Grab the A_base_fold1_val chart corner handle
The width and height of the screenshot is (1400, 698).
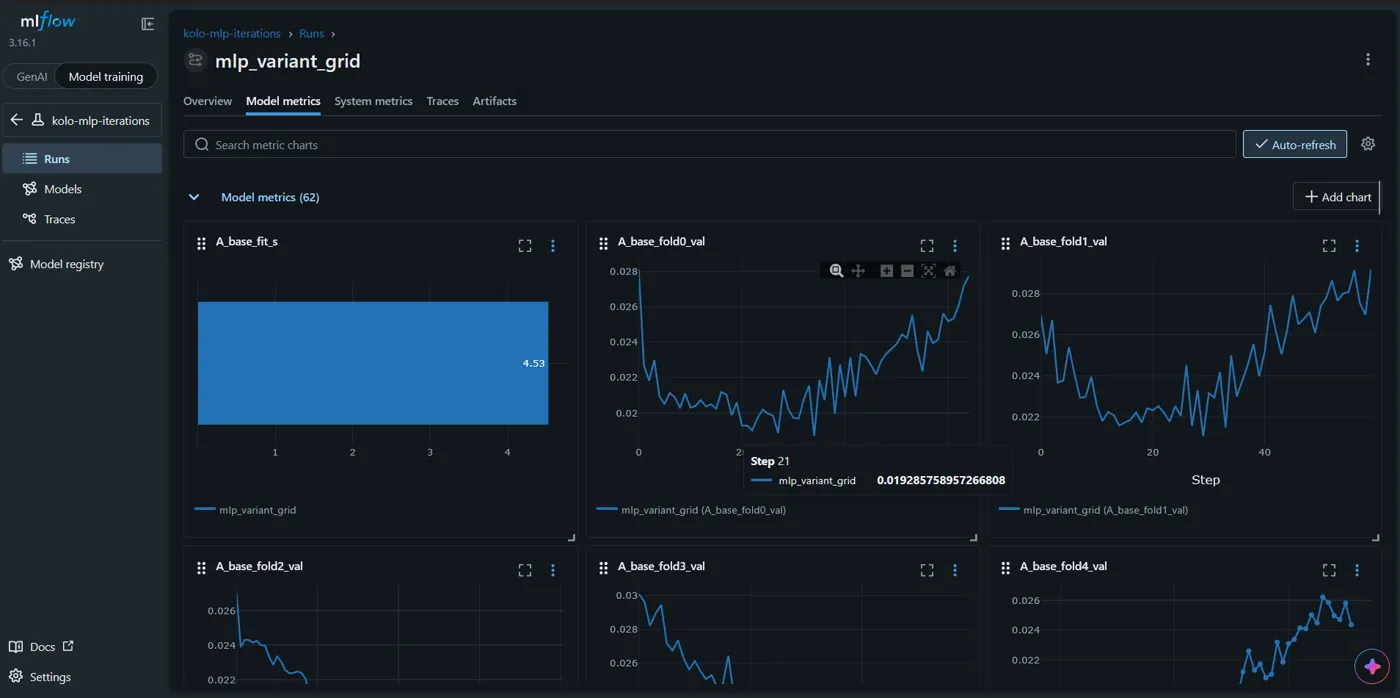(x=1375, y=538)
